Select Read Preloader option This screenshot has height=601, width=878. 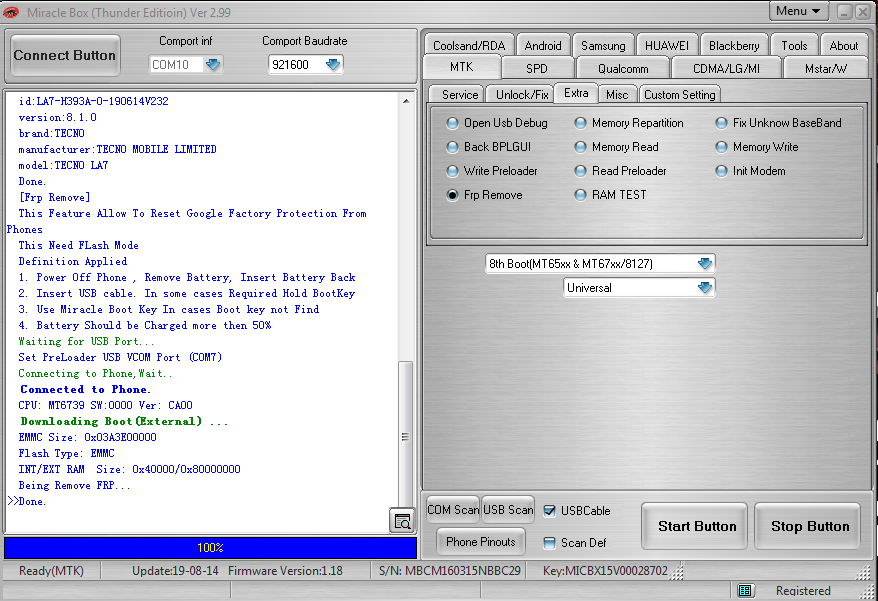[x=621, y=171]
